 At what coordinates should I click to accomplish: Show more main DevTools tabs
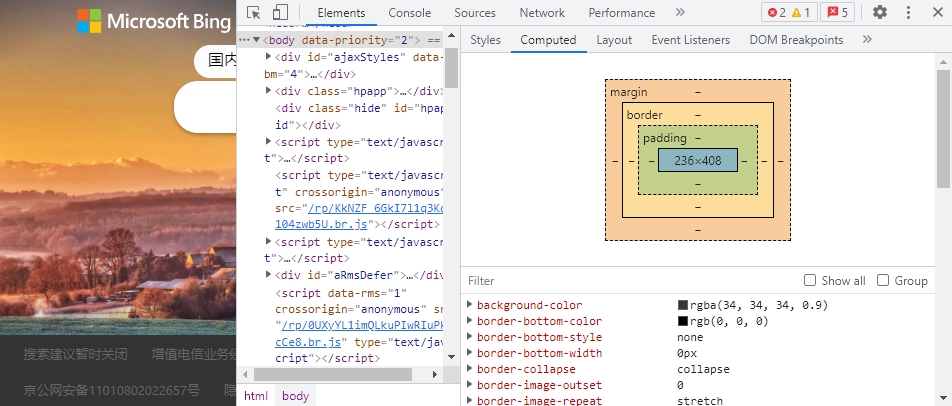(680, 13)
